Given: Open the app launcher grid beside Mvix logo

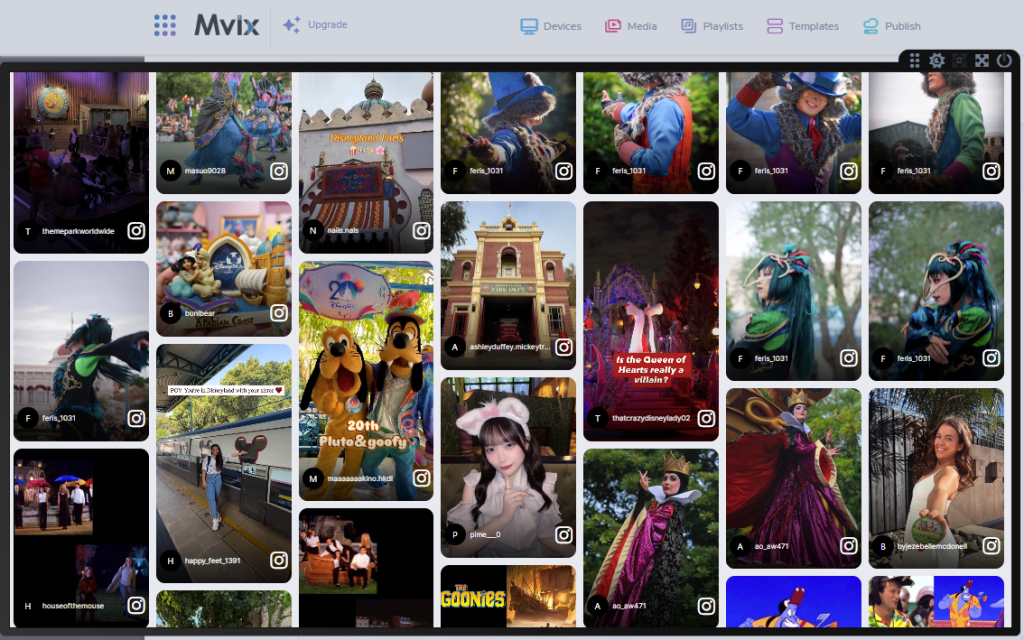Looking at the screenshot, I should pos(165,25).
